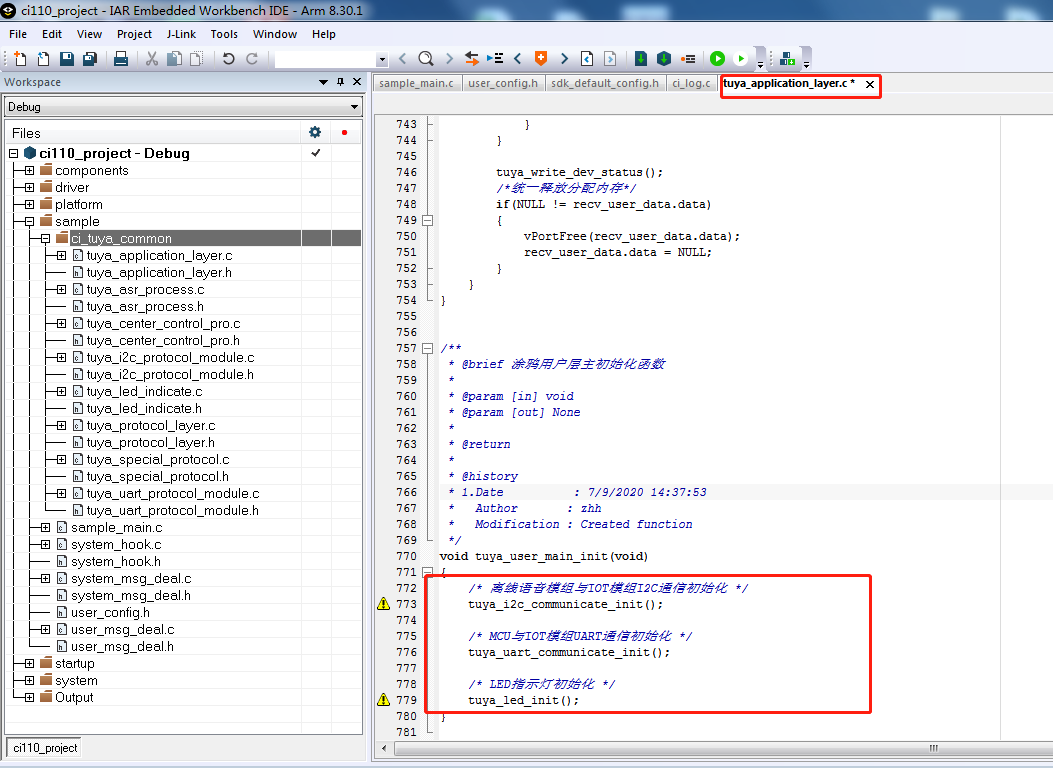This screenshot has width=1053, height=768.
Task: Open the File menu
Action: pyautogui.click(x=18, y=34)
